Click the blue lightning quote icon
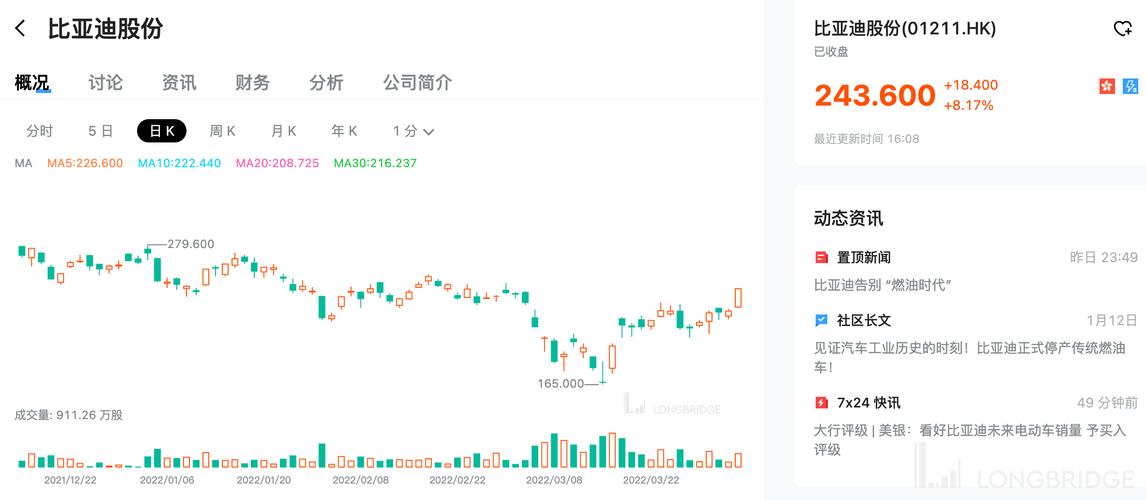 (1130, 87)
